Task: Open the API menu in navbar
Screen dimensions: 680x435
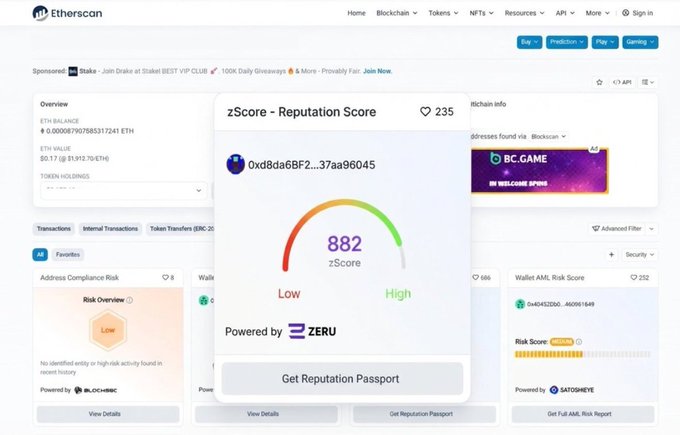Action: click(565, 13)
